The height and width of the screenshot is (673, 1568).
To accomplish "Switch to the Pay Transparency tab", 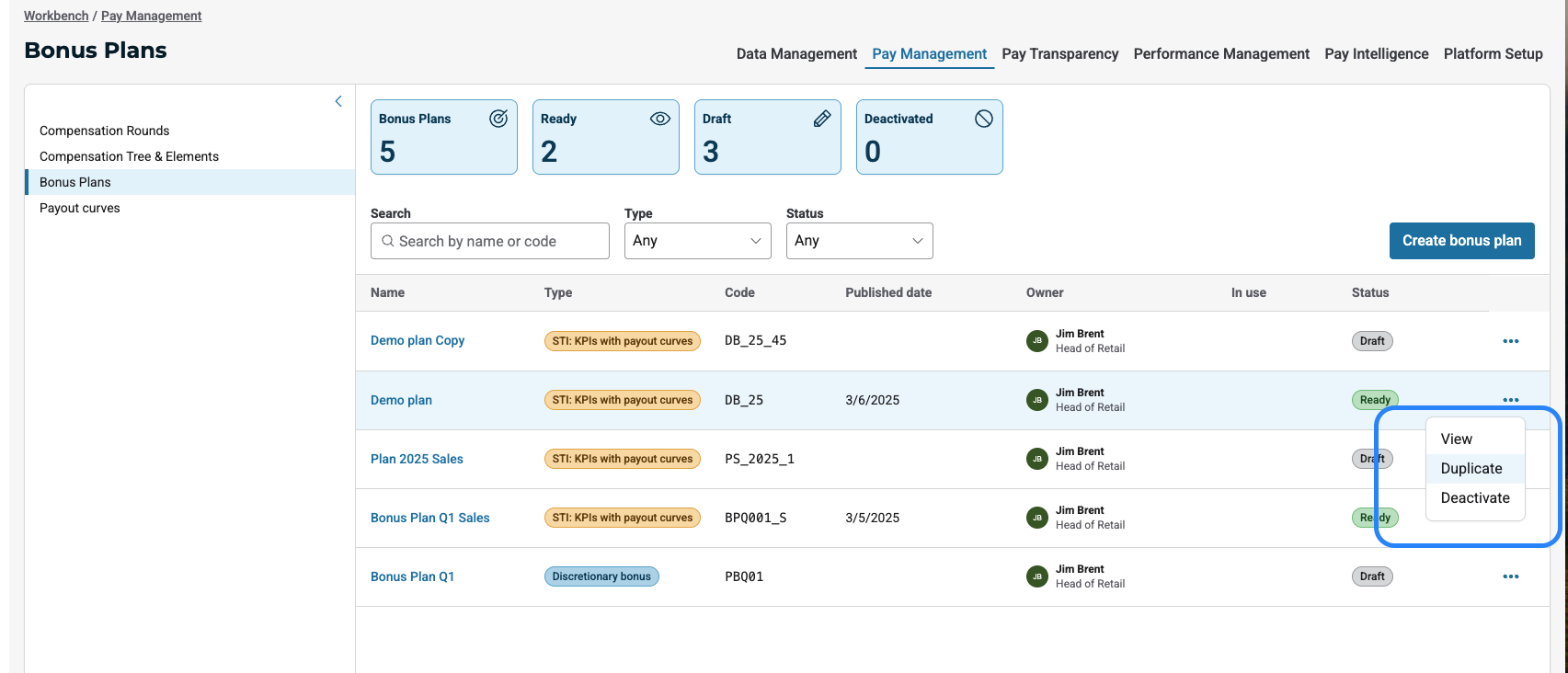I will tap(1059, 54).
